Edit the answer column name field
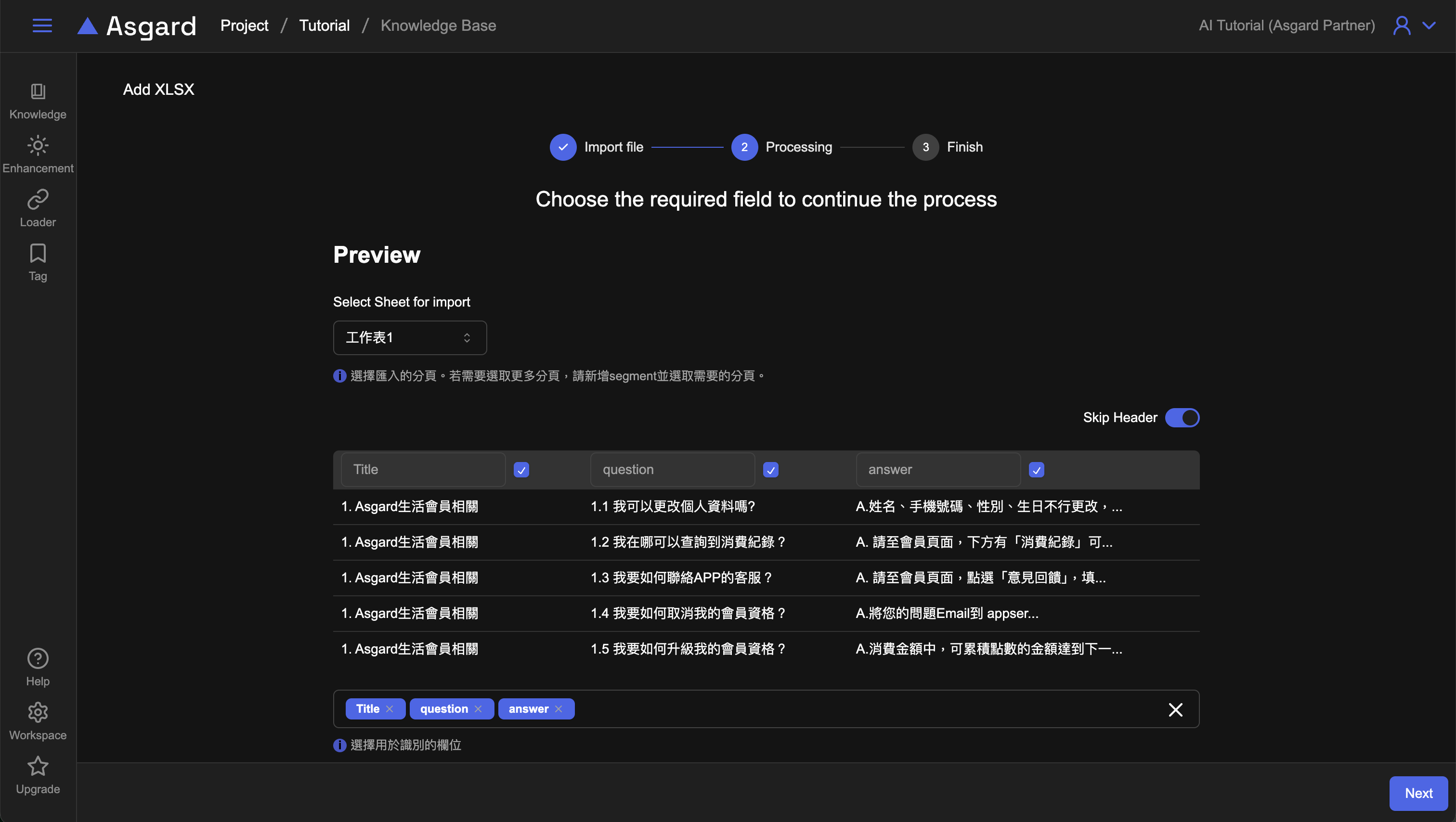 (938, 469)
